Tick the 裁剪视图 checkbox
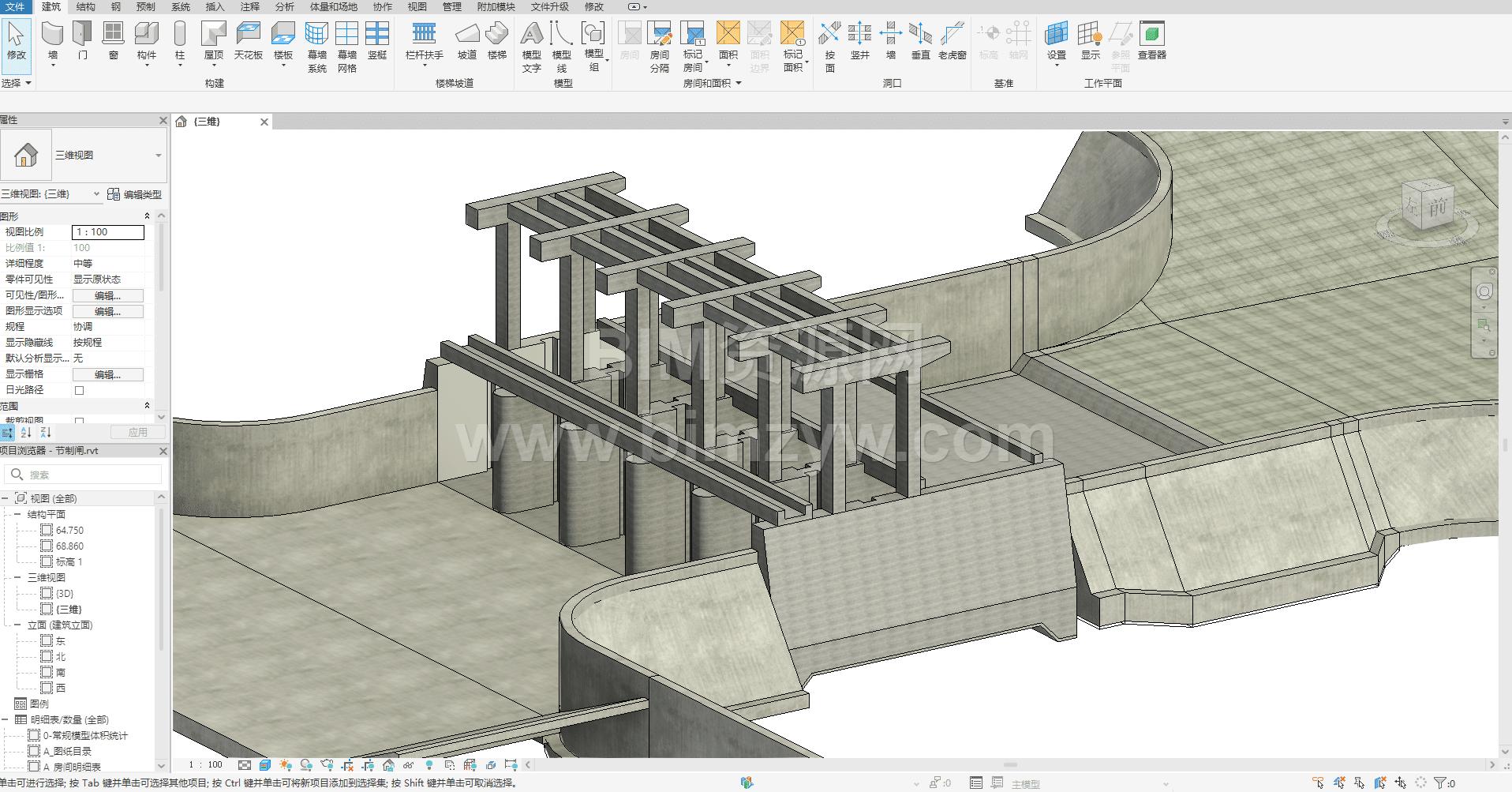 tap(79, 421)
